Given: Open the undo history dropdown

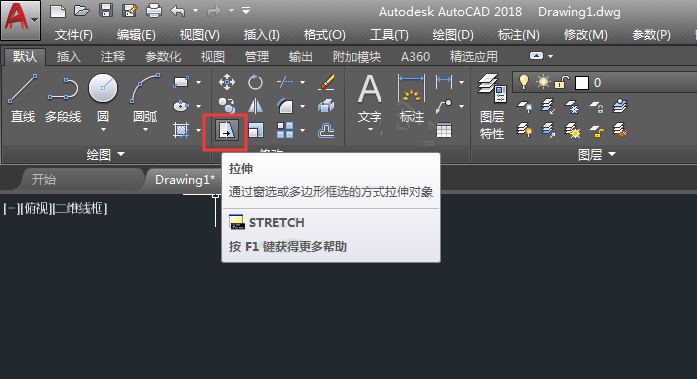Looking at the screenshot, I should pos(196,11).
